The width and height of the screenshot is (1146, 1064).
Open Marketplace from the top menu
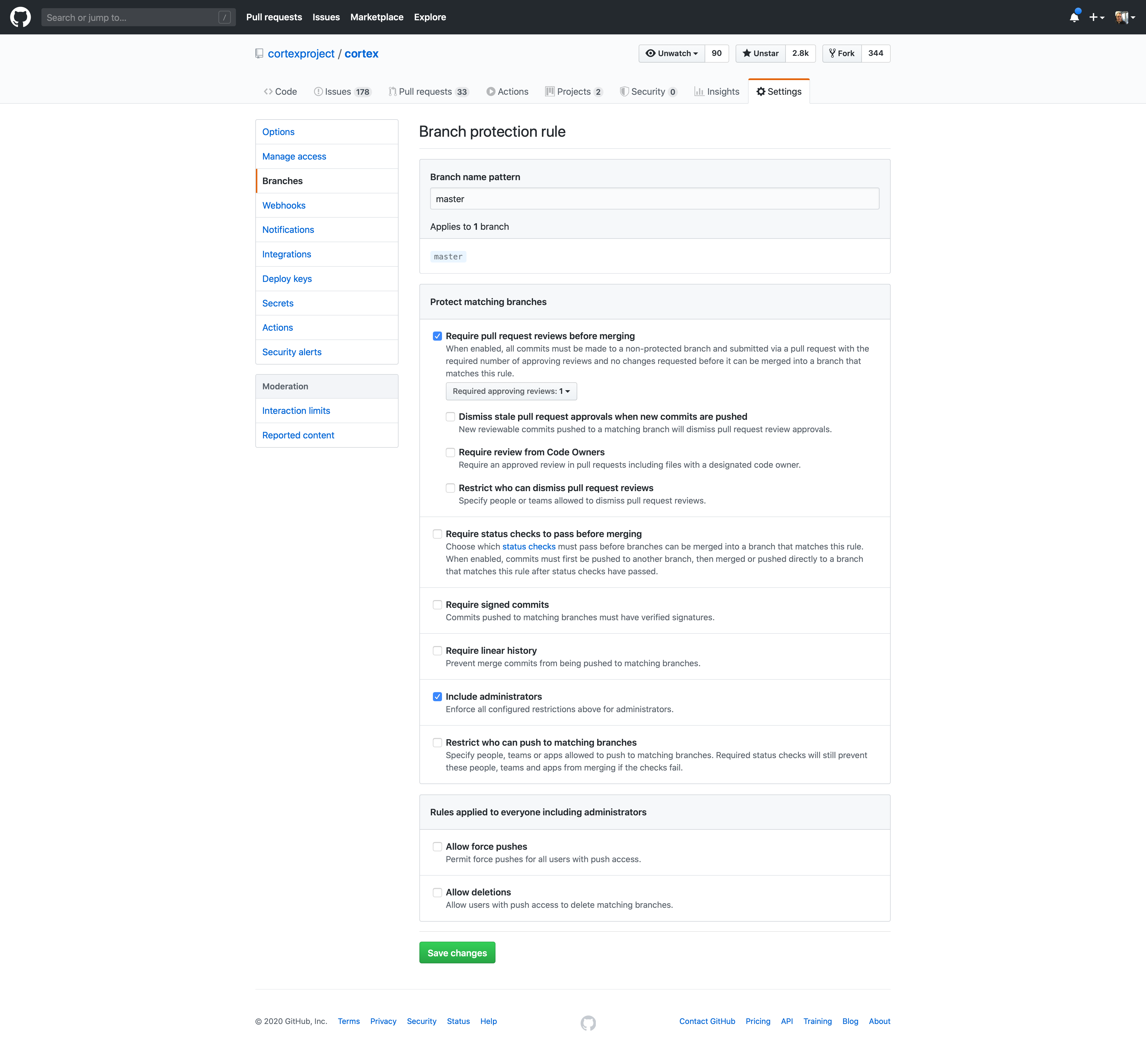point(377,17)
